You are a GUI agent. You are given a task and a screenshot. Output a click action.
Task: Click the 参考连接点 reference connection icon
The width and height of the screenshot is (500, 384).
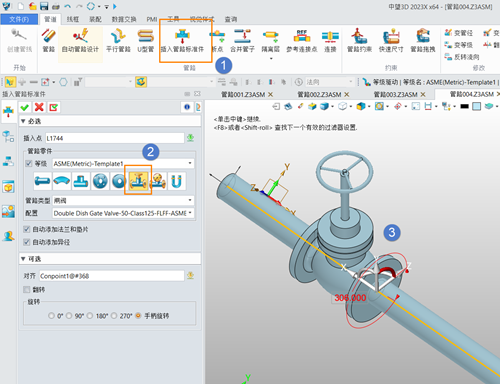click(x=302, y=36)
